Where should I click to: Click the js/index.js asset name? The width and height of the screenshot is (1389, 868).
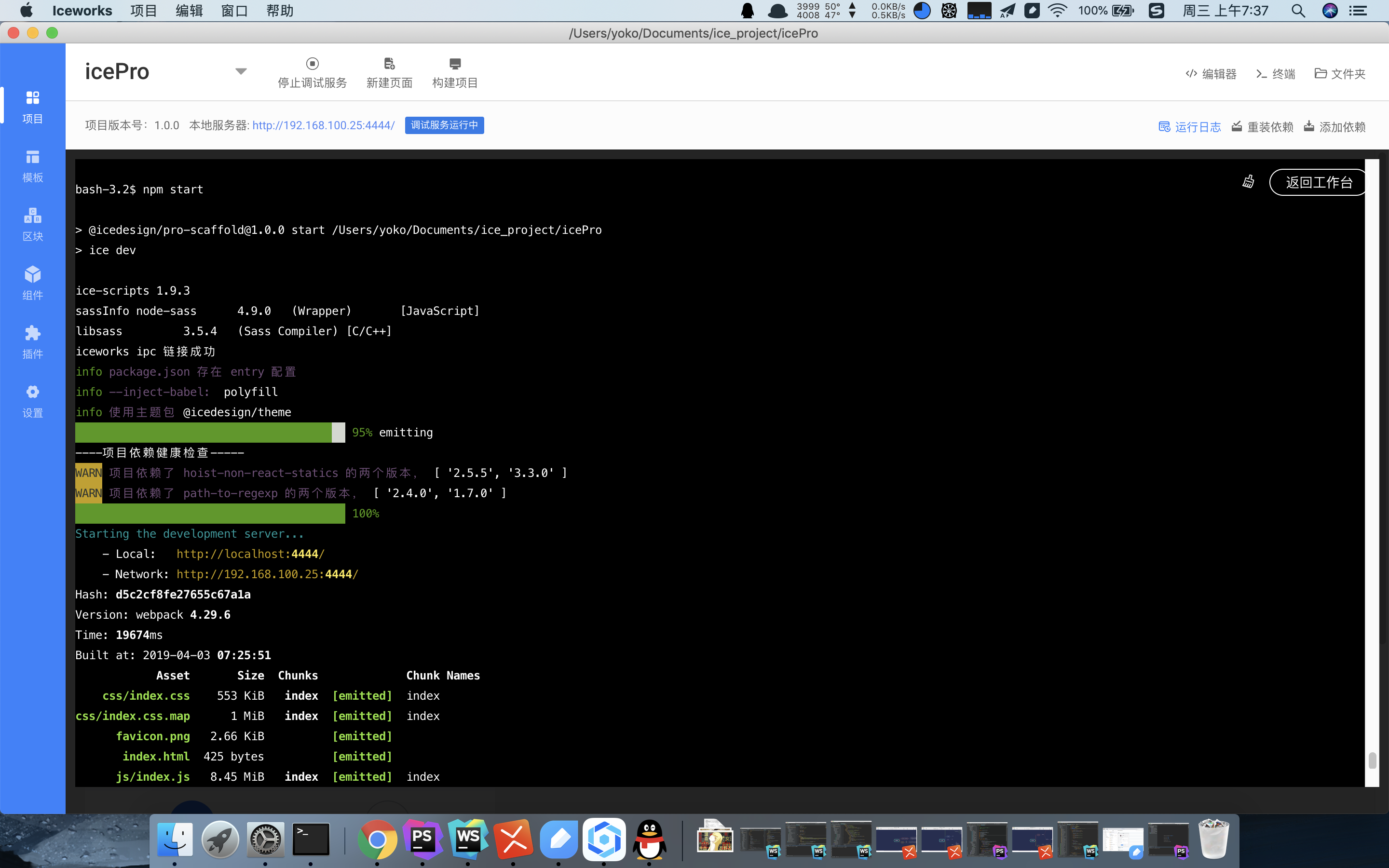(x=153, y=777)
